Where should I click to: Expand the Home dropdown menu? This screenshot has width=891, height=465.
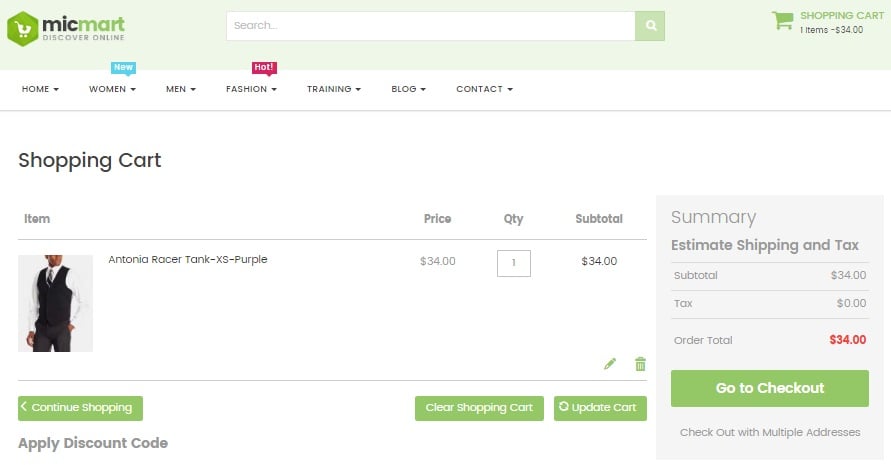(40, 89)
